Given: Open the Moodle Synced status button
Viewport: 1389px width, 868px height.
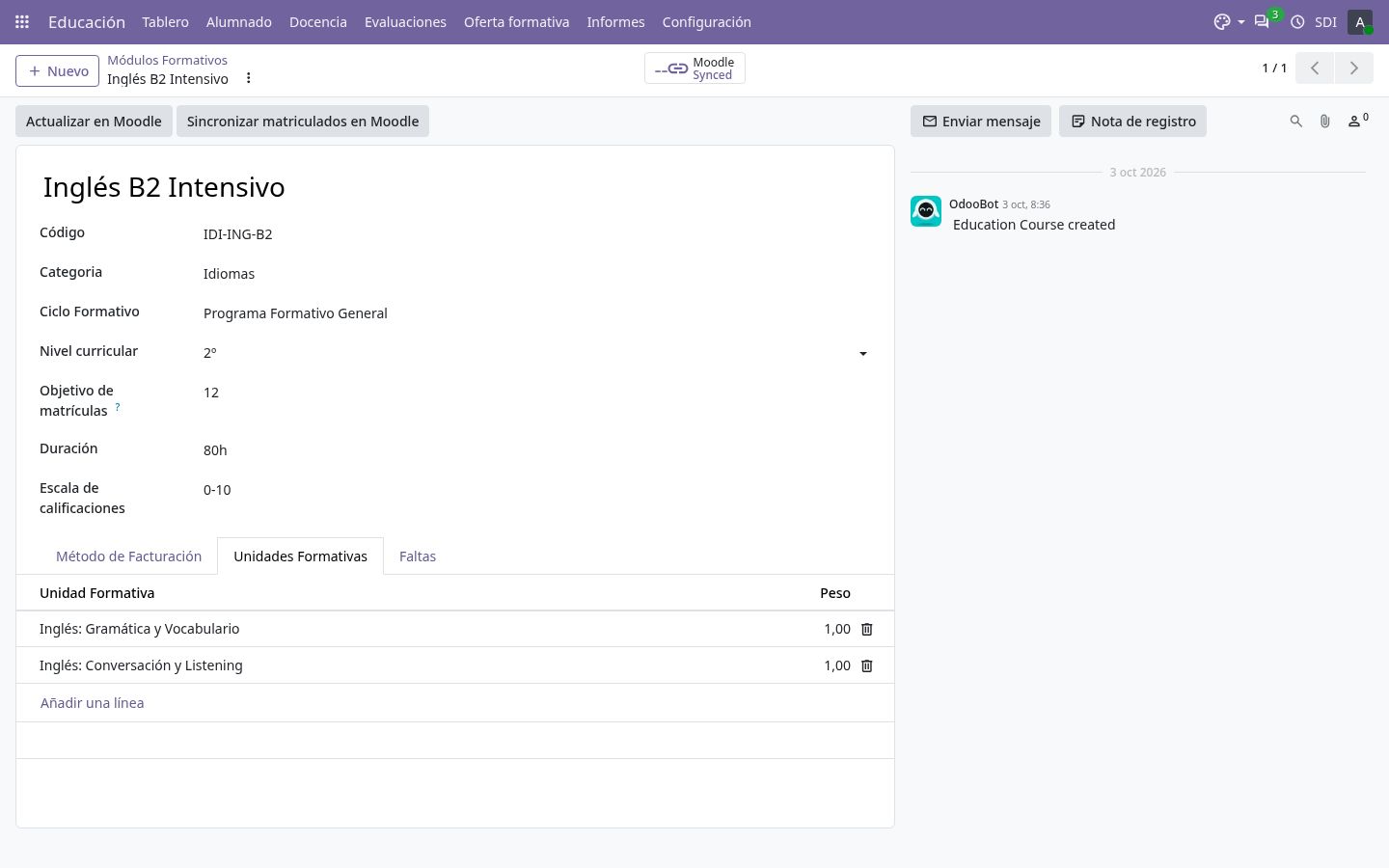Looking at the screenshot, I should [x=694, y=68].
